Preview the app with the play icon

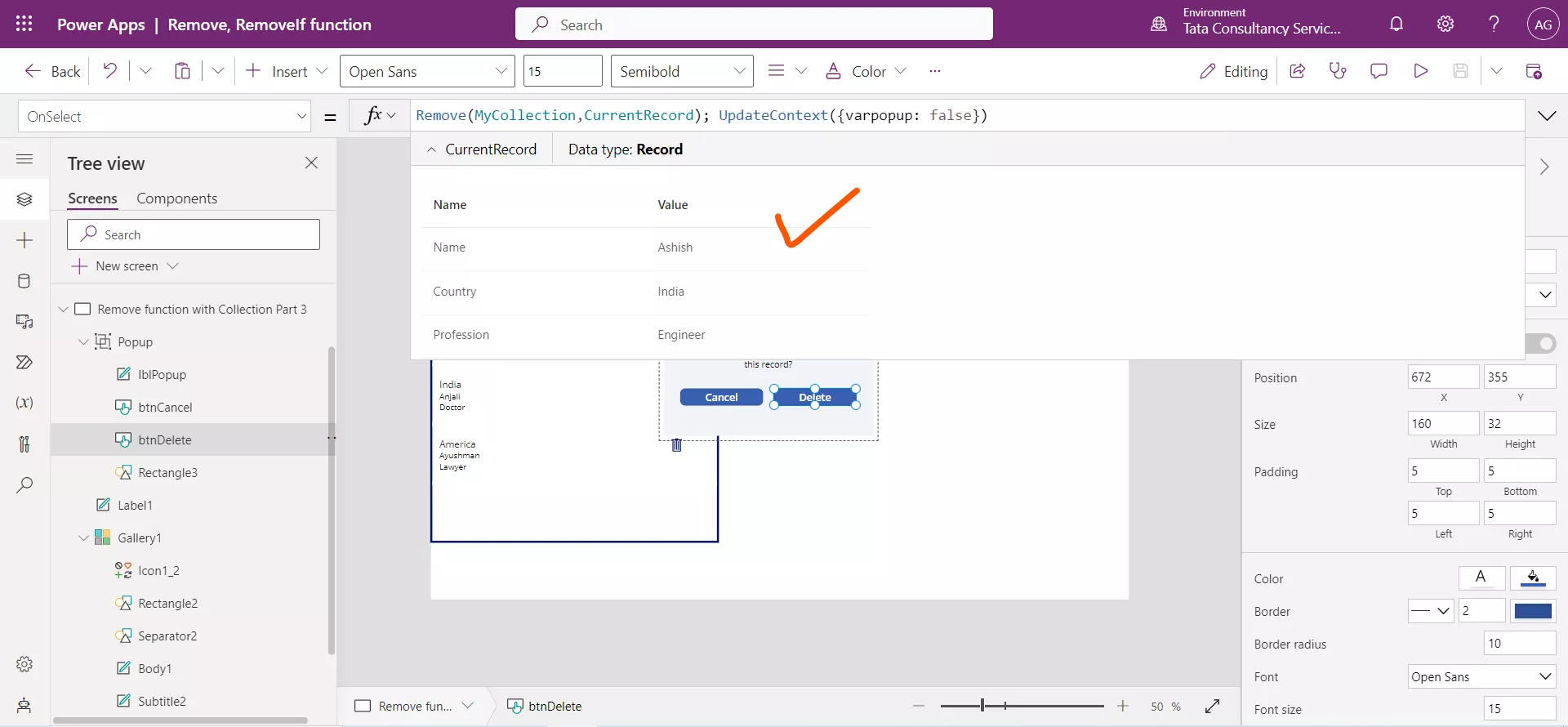[1420, 71]
